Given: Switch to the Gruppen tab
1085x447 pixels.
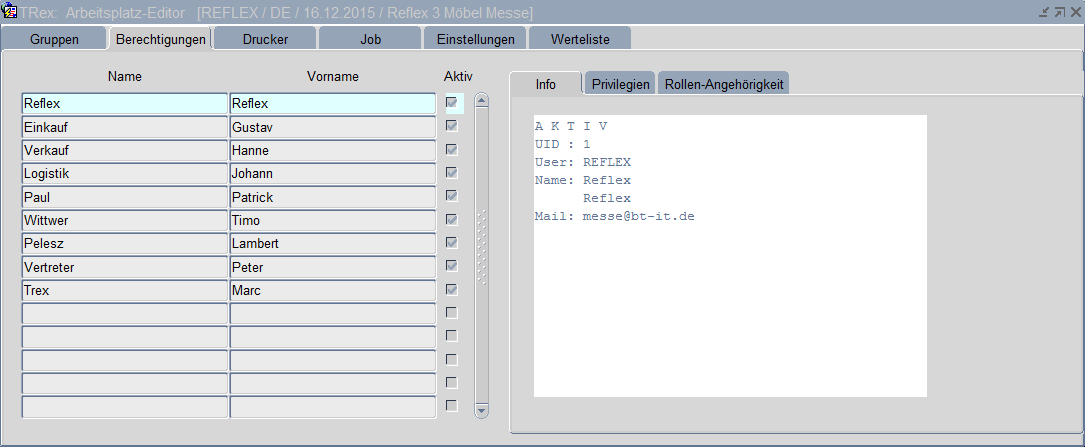Looking at the screenshot, I should (x=55, y=39).
